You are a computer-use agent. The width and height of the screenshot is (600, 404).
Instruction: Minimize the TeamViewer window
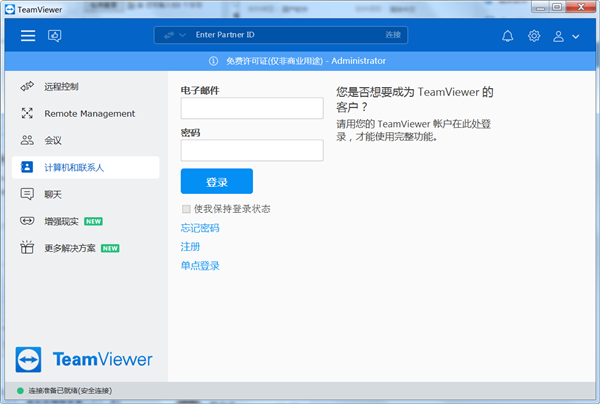pos(540,7)
